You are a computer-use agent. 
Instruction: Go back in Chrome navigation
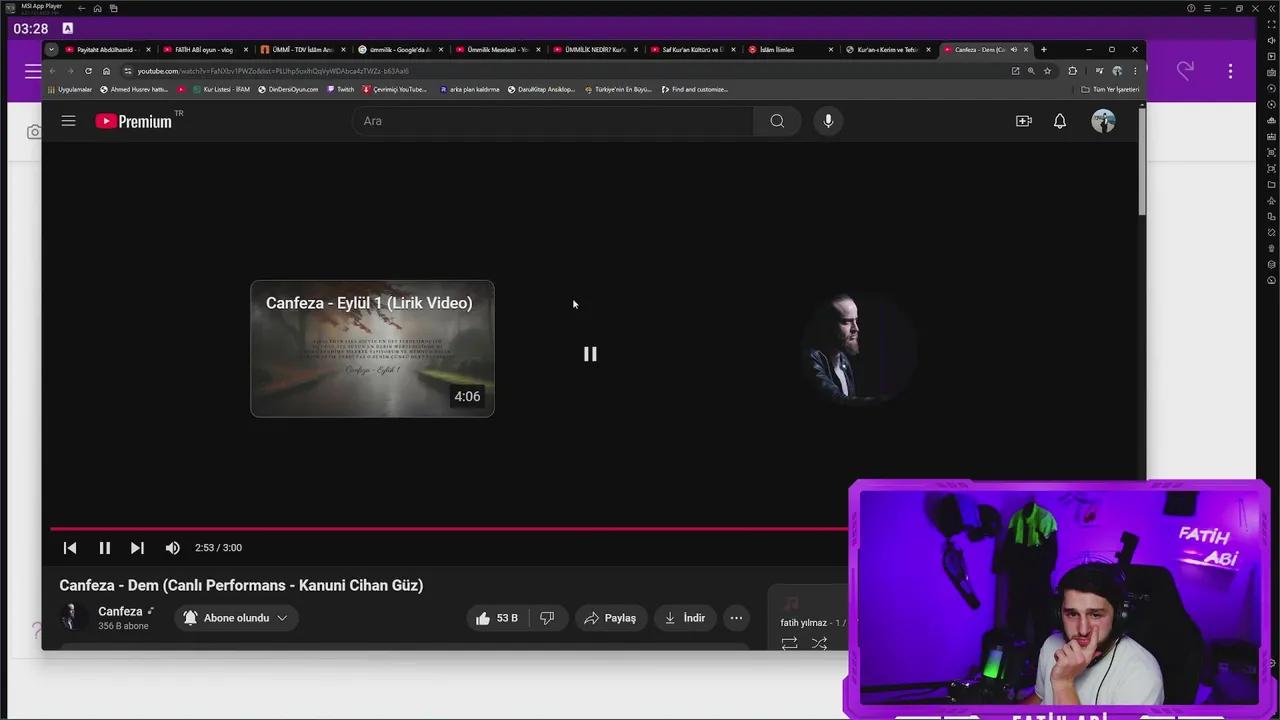point(52,71)
